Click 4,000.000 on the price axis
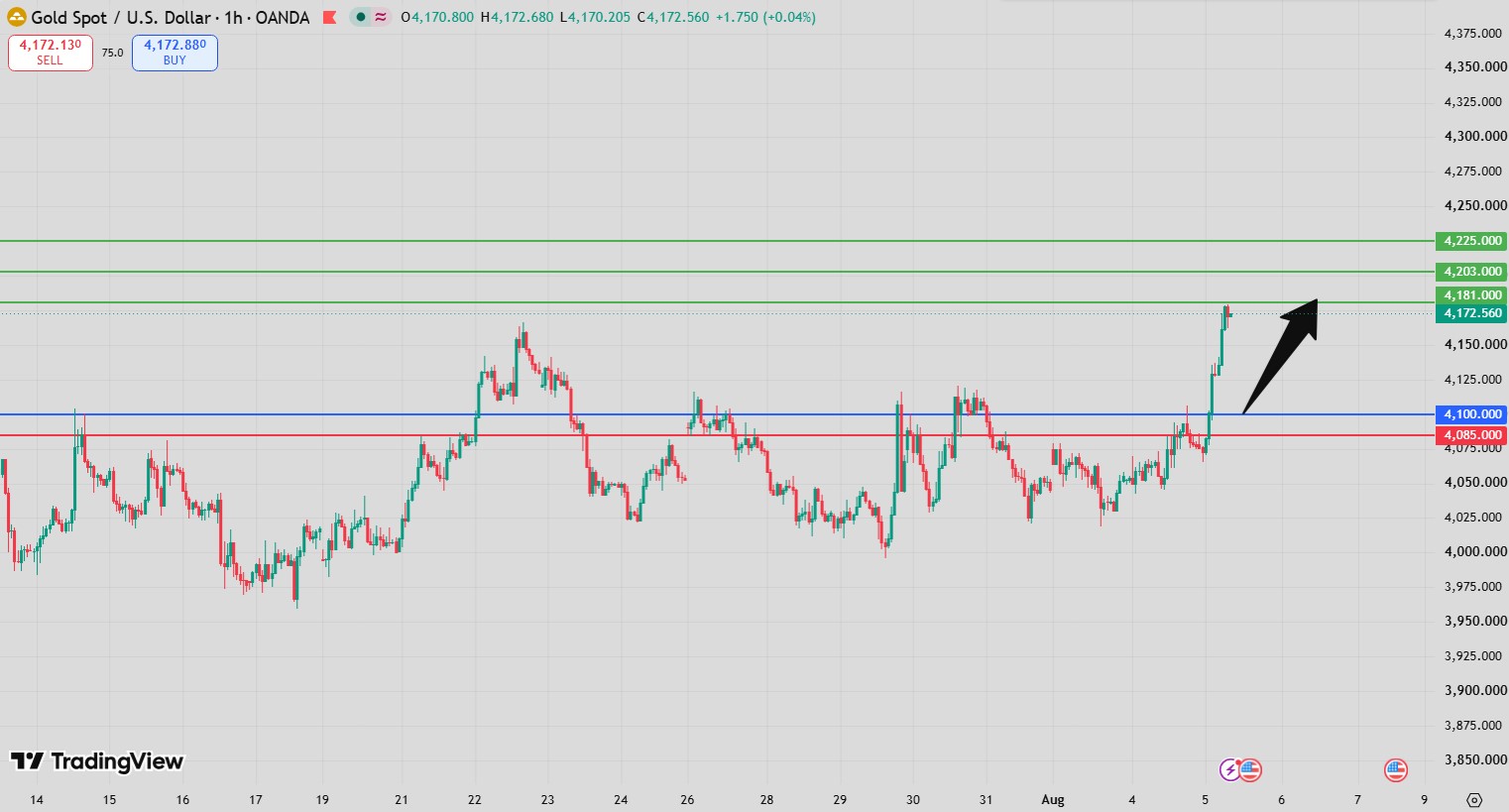The height and width of the screenshot is (812, 1509). click(x=1475, y=552)
